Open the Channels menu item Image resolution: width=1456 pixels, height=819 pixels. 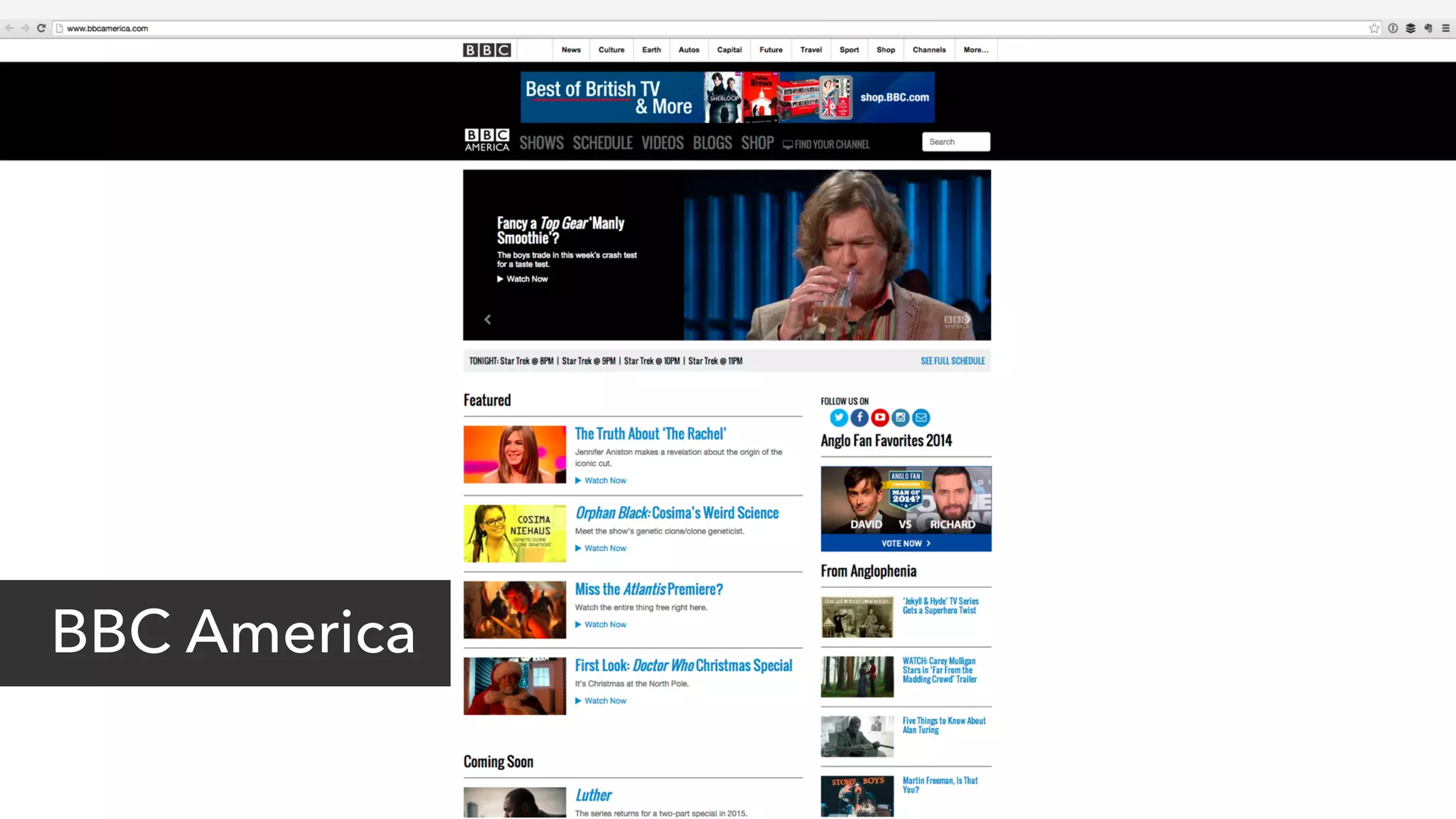(929, 50)
